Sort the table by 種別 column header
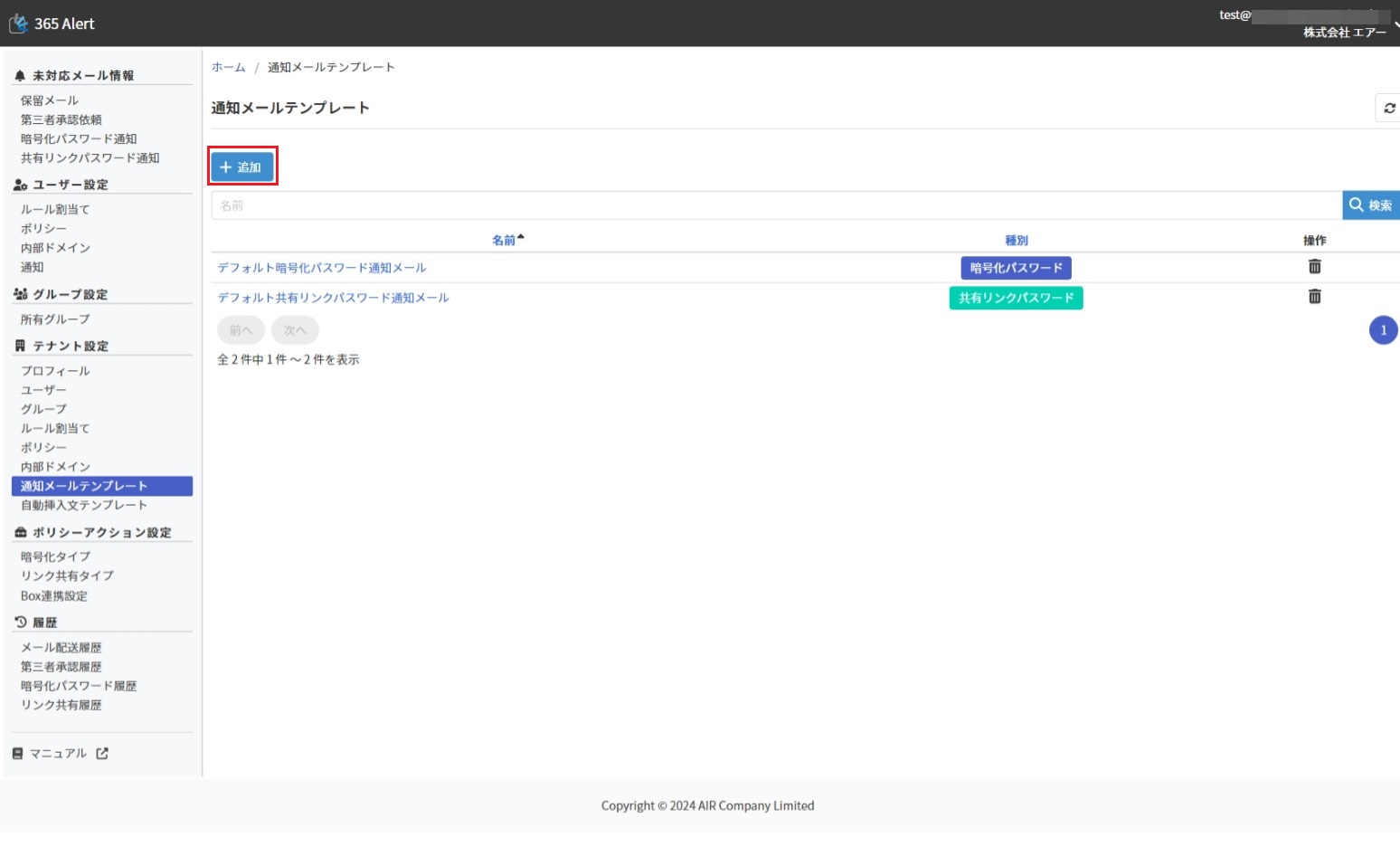Screen dimensions: 1400x856 (x=1016, y=240)
